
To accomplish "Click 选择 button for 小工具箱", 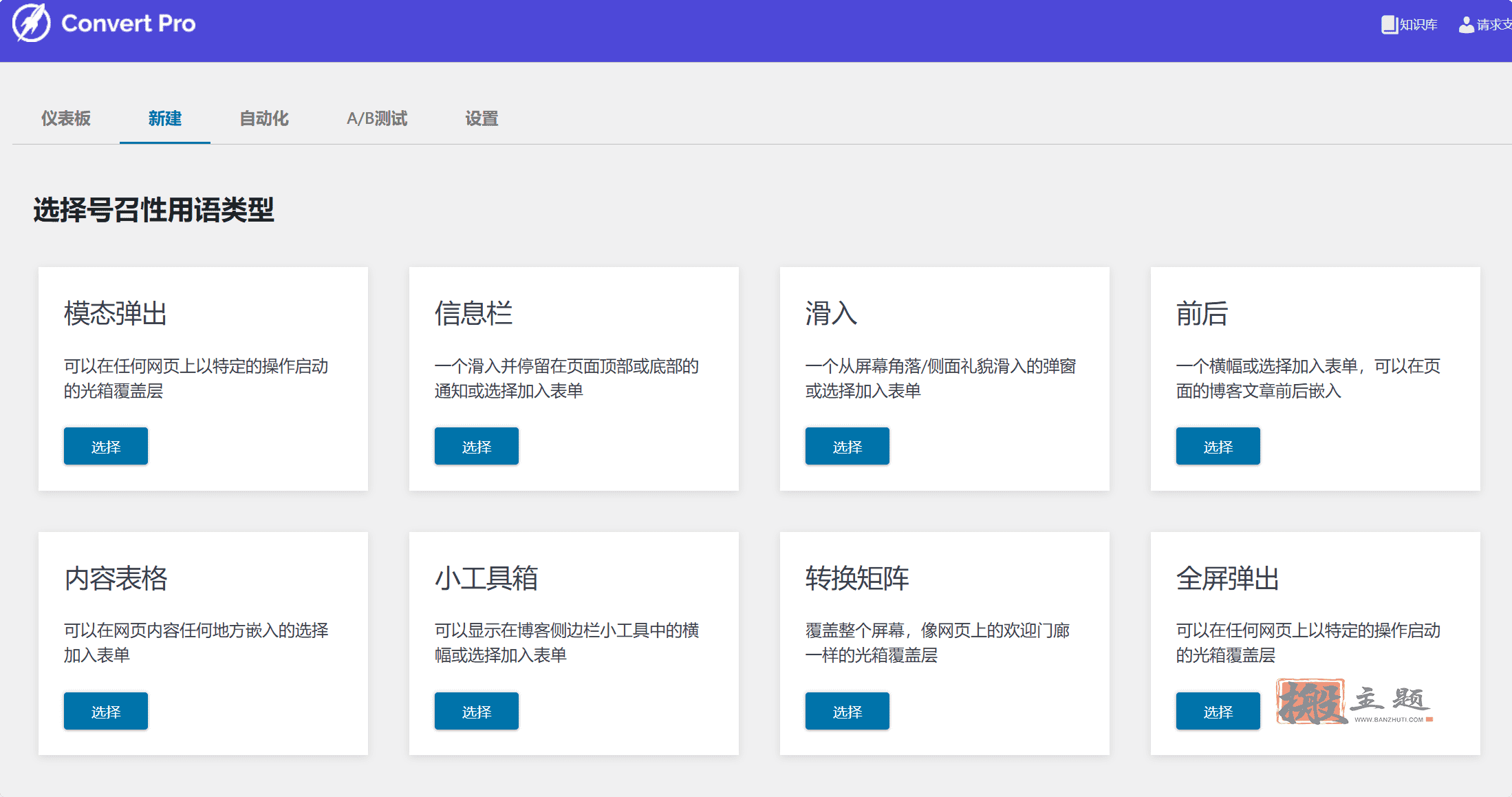I will 477,711.
